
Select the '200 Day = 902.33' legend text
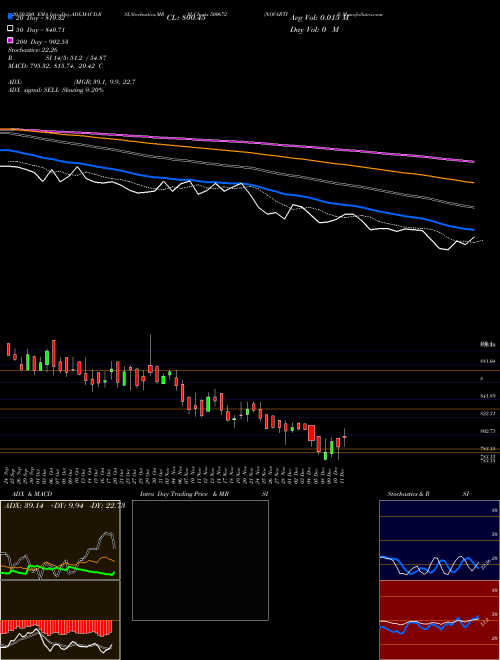point(42,42)
